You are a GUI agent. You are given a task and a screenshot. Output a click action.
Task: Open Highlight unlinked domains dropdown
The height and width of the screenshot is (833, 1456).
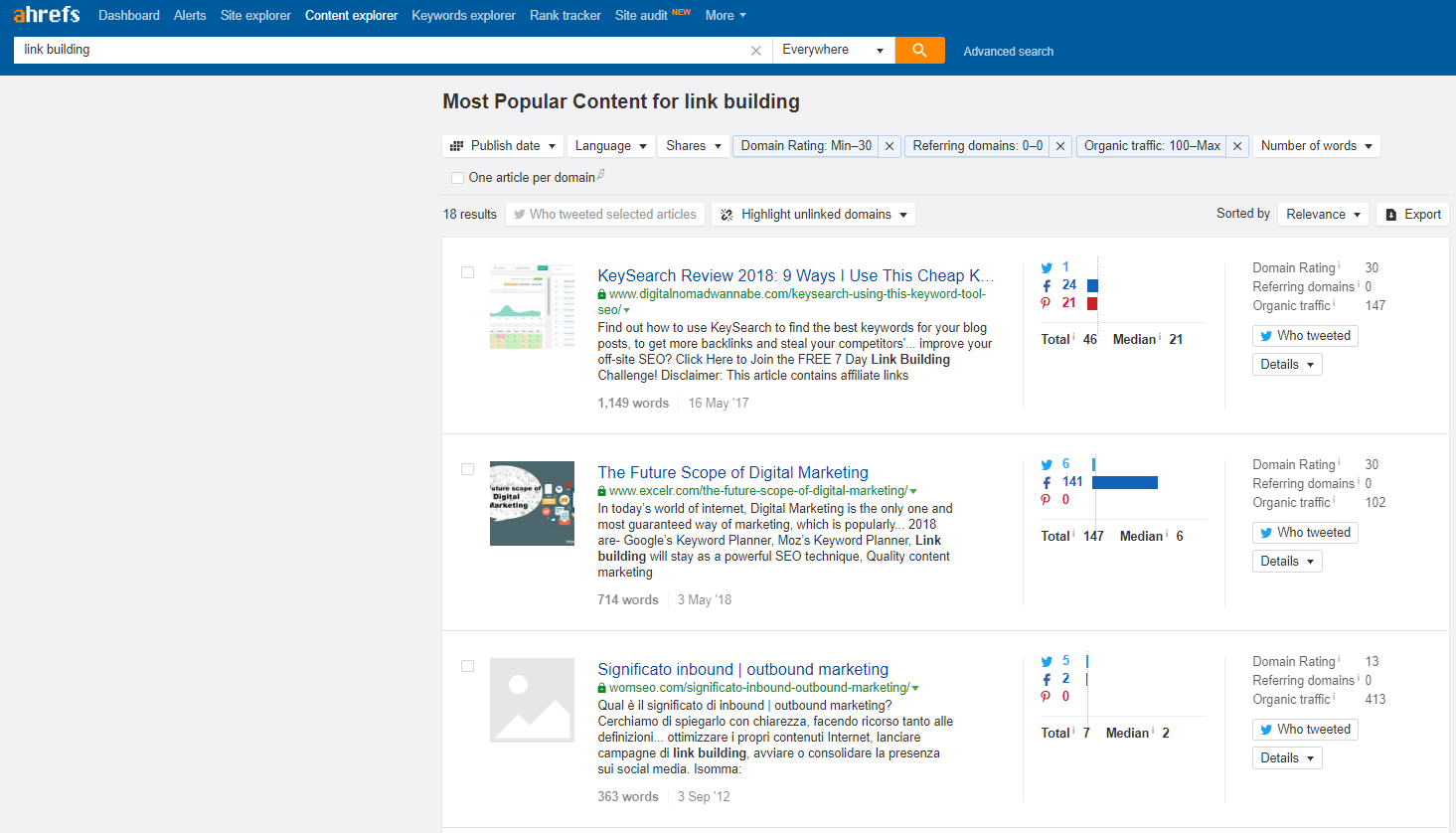[x=814, y=215]
